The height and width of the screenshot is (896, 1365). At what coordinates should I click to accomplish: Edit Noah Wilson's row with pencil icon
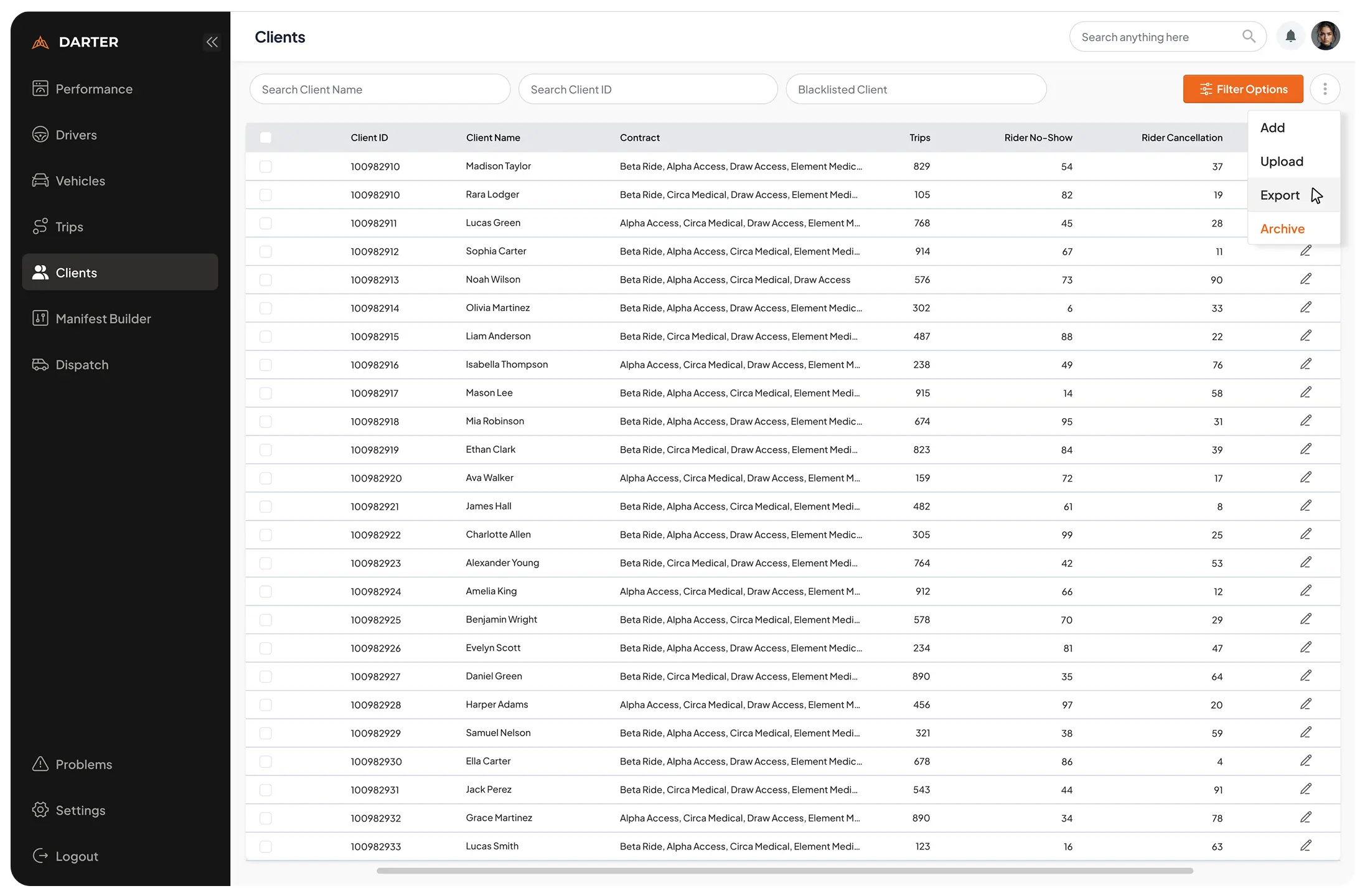point(1305,279)
